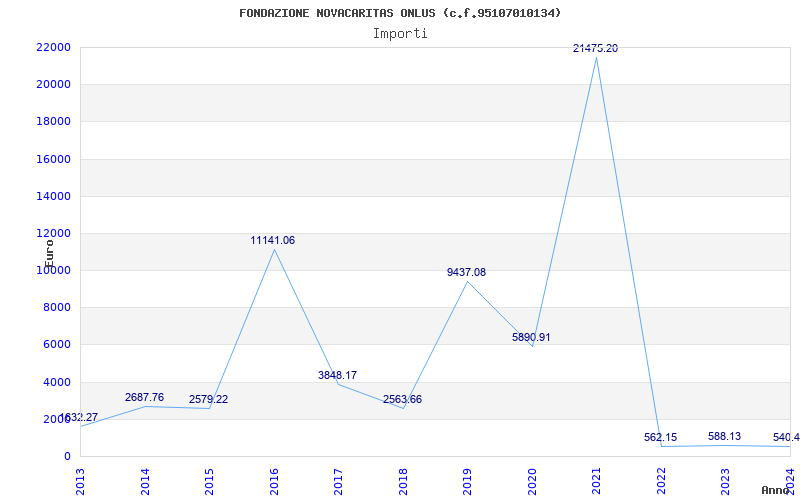Viewport: 800px width, 500px height.
Task: Click the line peak point at 2021
Action: pos(596,57)
